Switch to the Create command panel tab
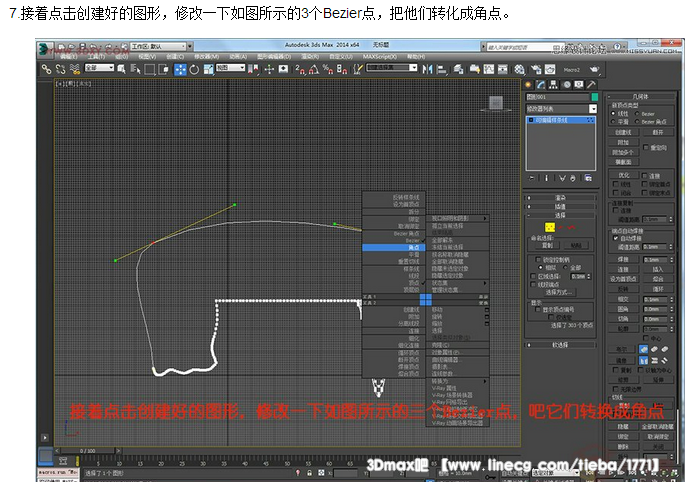The image size is (688, 482). pos(529,84)
